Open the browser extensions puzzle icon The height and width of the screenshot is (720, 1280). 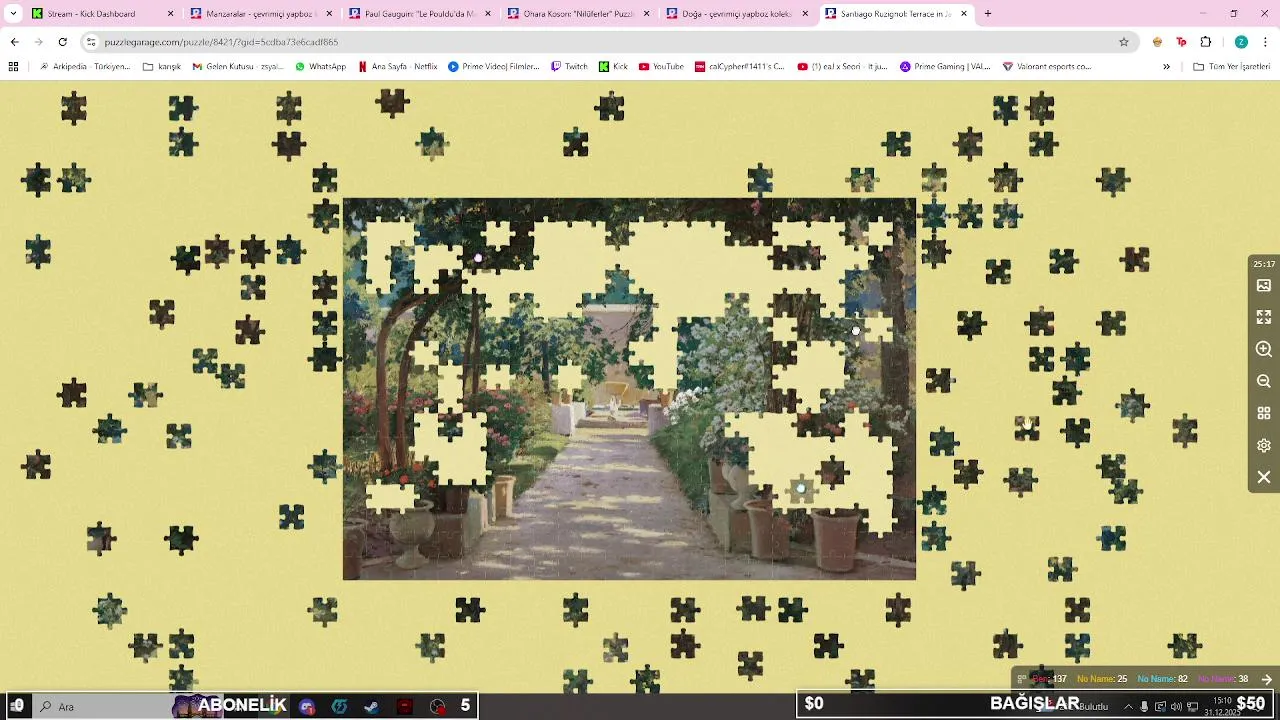[x=1205, y=42]
